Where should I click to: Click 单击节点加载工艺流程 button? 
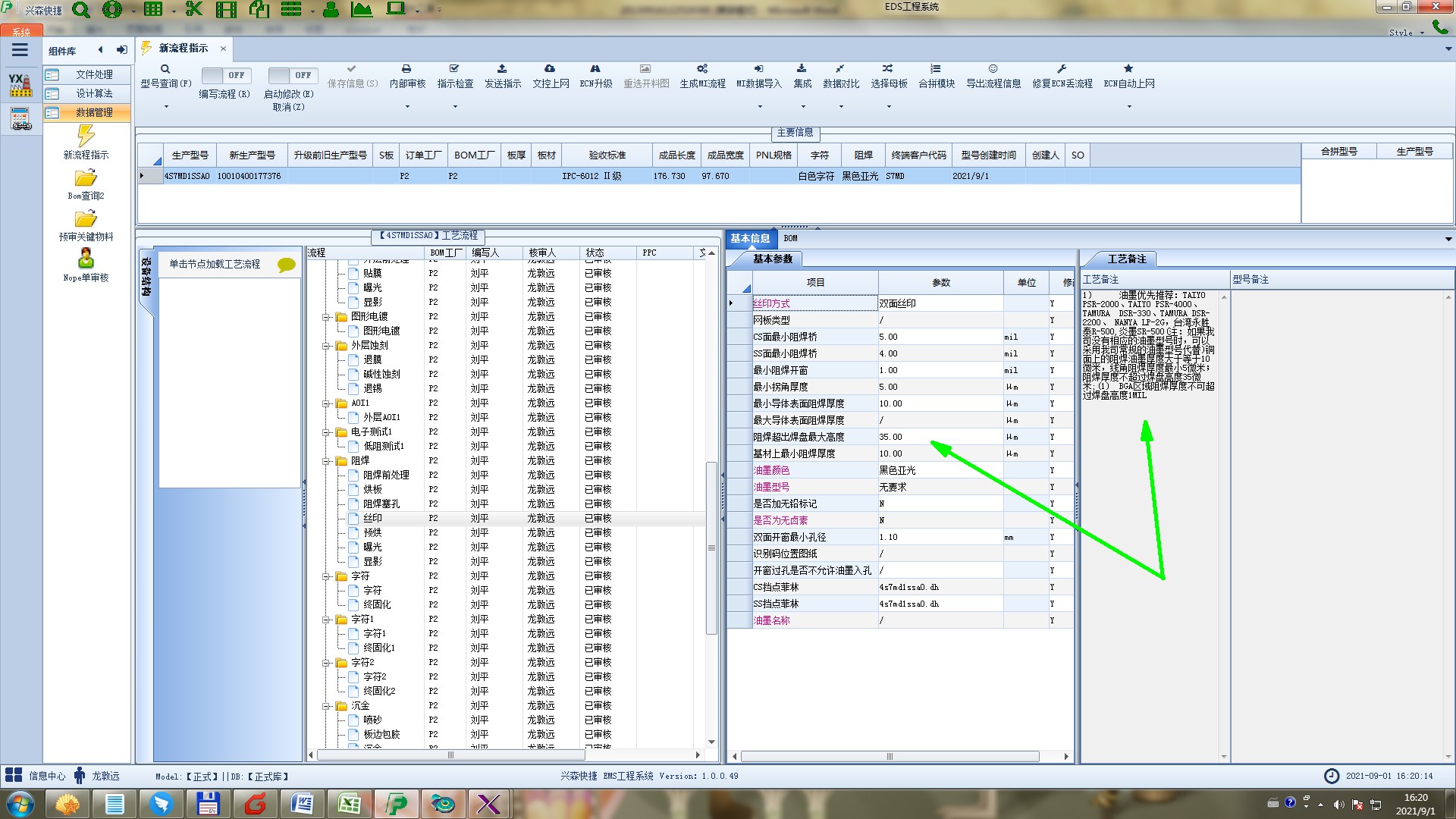[215, 264]
